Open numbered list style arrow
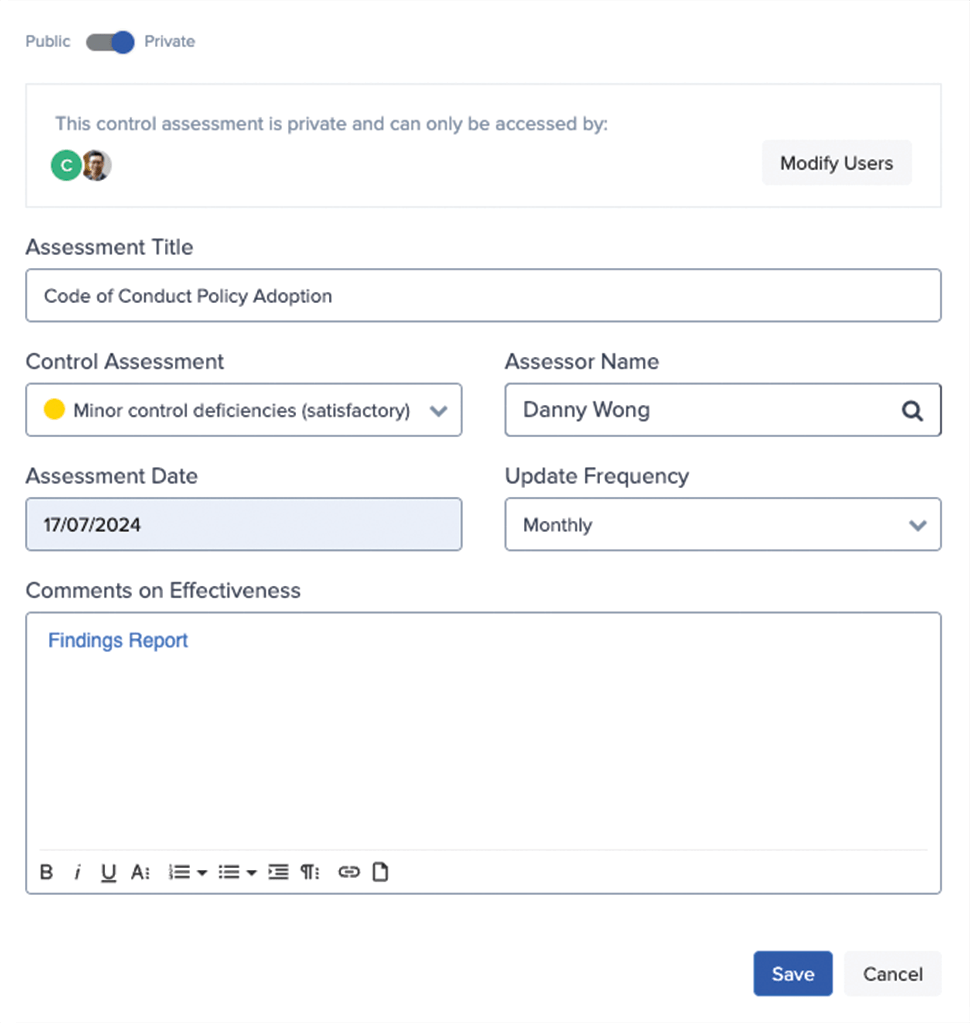The image size is (970, 1023). point(202,873)
